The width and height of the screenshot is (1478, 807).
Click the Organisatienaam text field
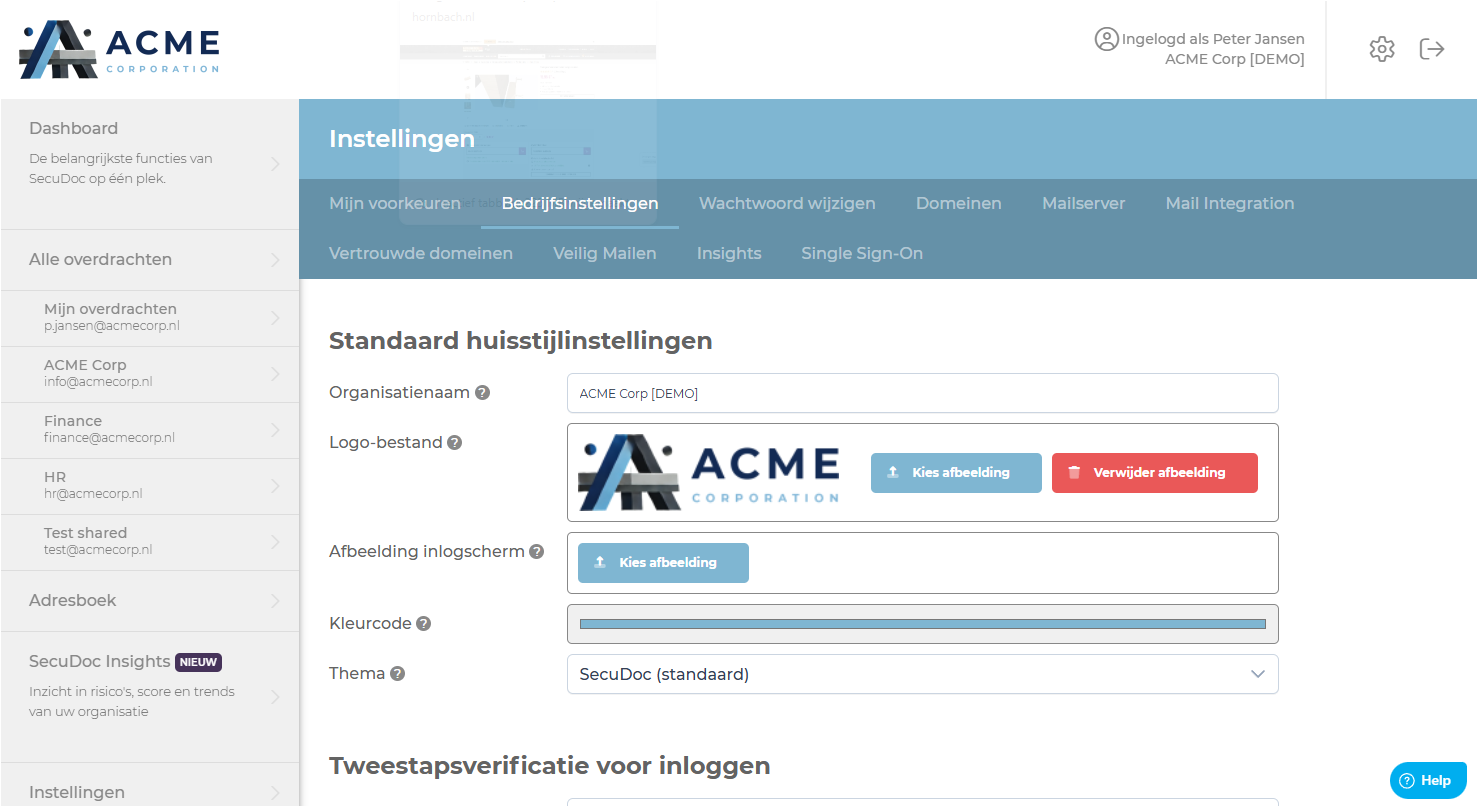pyautogui.click(x=922, y=393)
